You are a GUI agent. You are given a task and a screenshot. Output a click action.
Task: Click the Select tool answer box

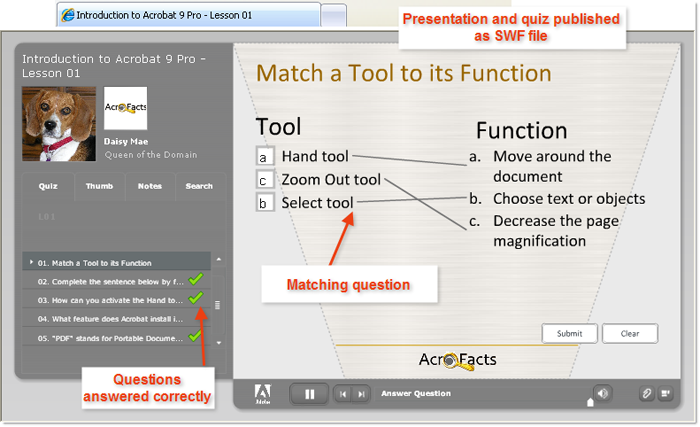[264, 203]
